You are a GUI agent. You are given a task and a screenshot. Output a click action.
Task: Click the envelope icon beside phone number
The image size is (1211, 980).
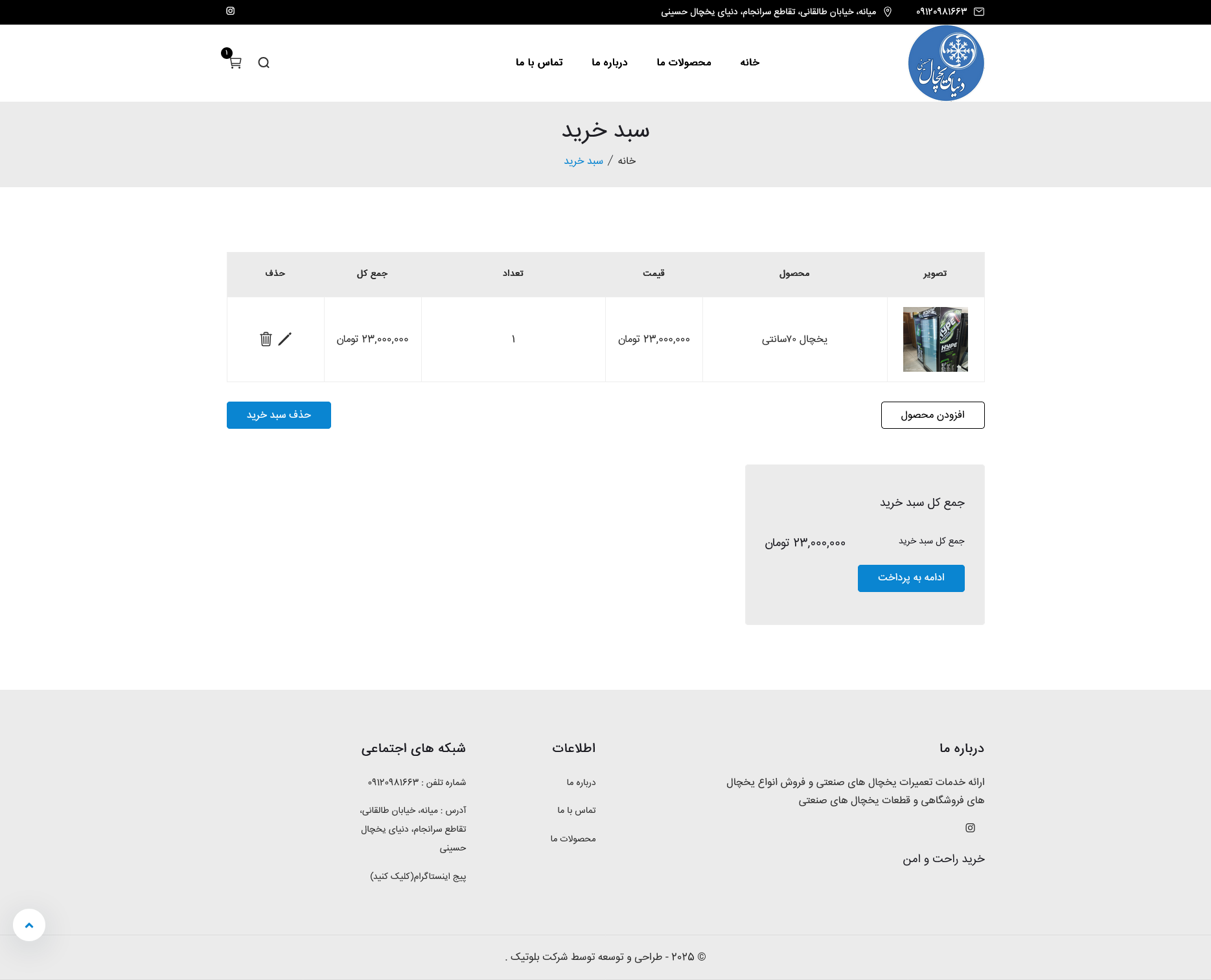click(x=979, y=12)
